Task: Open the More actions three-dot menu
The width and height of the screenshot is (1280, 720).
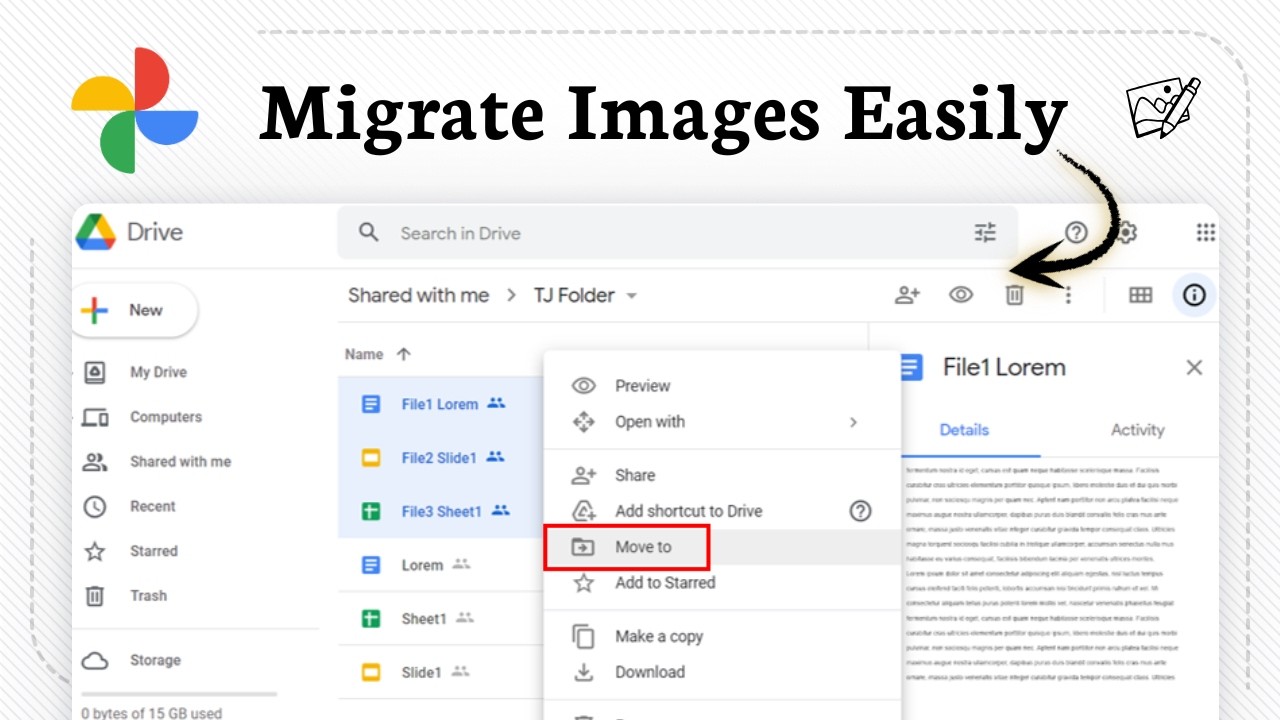Action: tap(1068, 295)
